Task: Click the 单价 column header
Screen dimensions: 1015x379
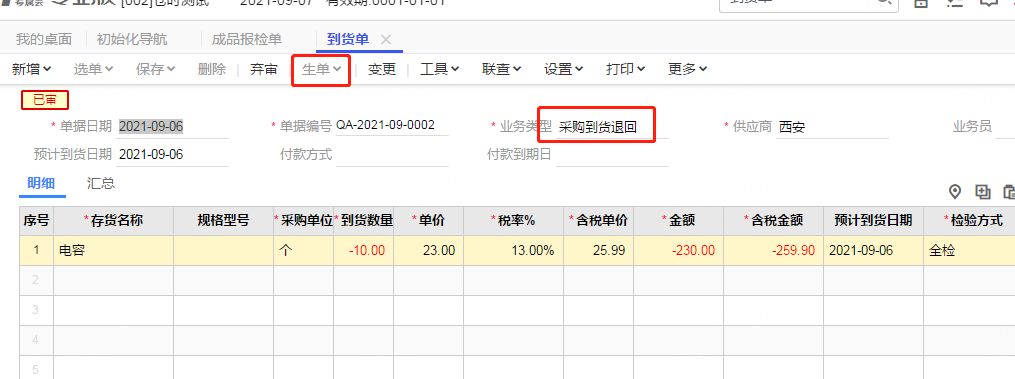Action: click(x=428, y=220)
